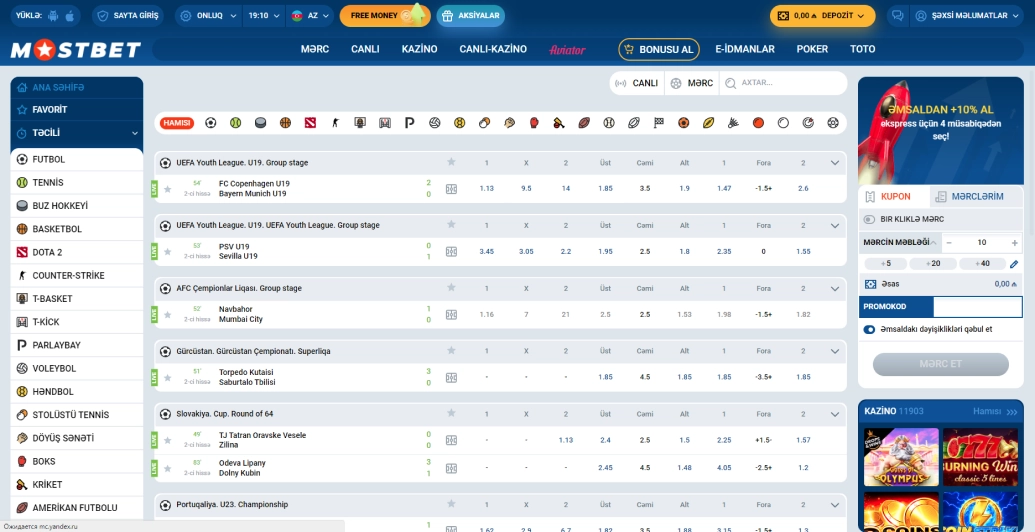Open the ONLUQ odds format dropdown
Viewport: 1035px width, 532px height.
[x=208, y=16]
